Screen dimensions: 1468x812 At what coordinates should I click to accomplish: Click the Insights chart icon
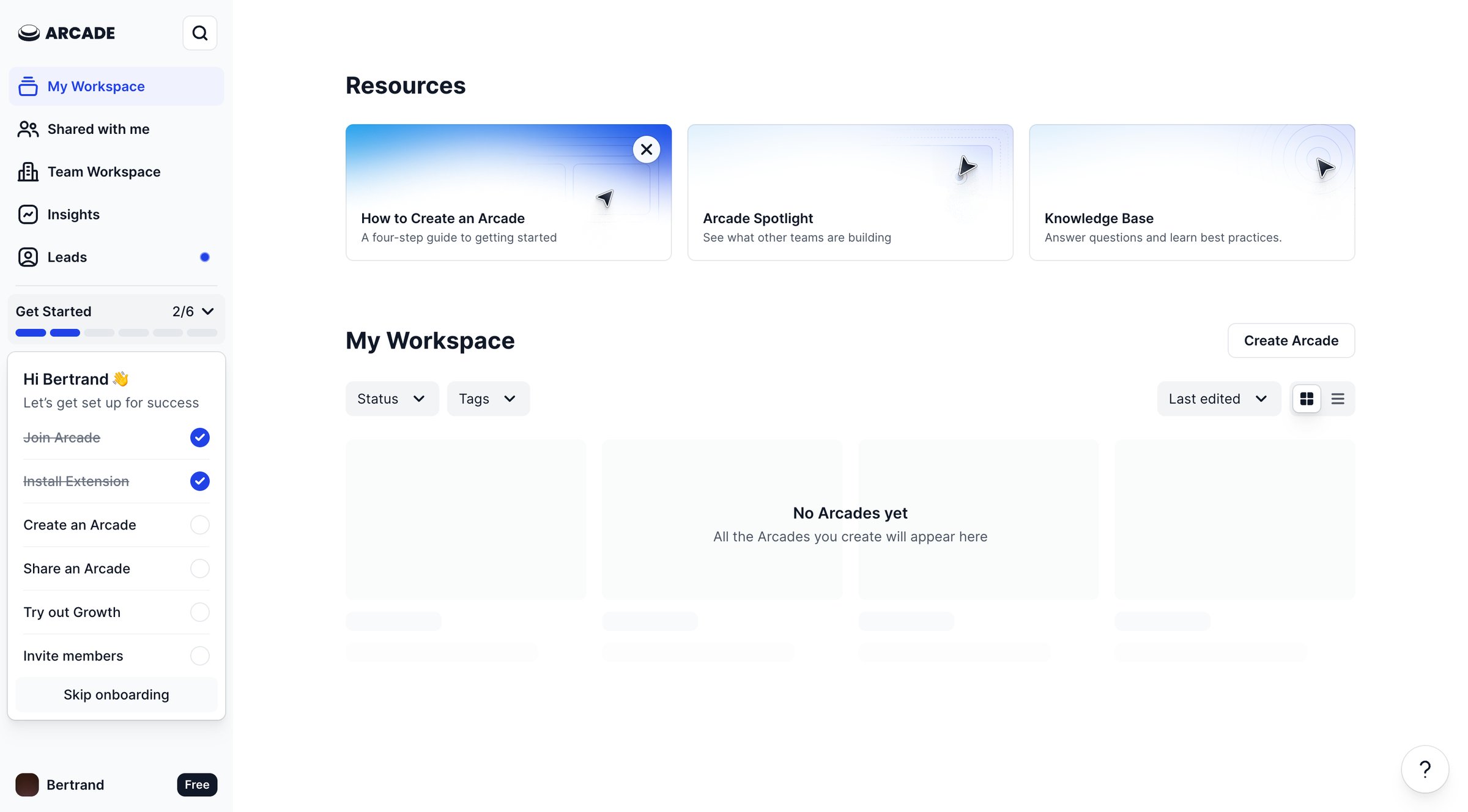28,215
